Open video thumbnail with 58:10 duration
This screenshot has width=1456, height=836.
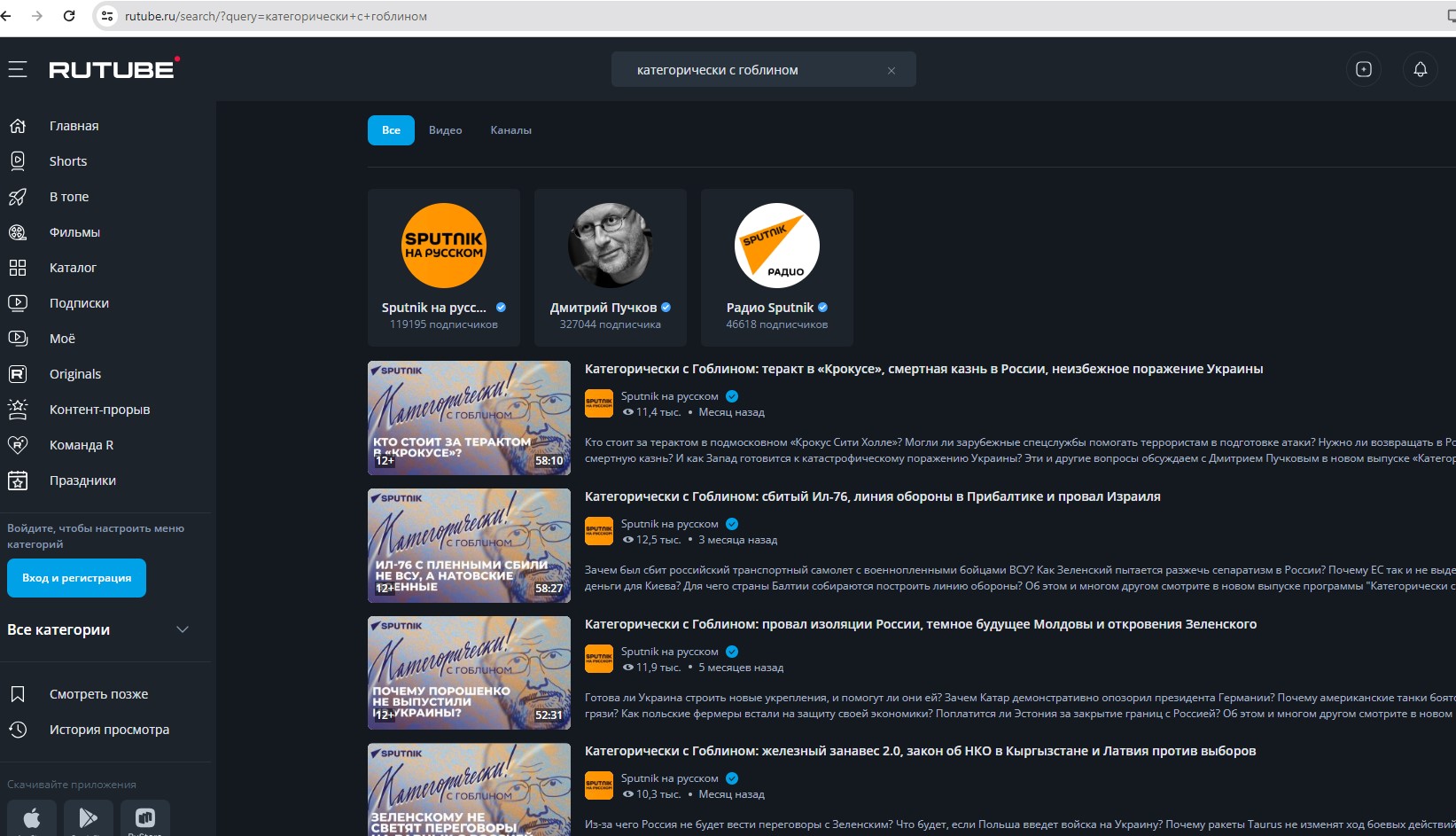(469, 418)
